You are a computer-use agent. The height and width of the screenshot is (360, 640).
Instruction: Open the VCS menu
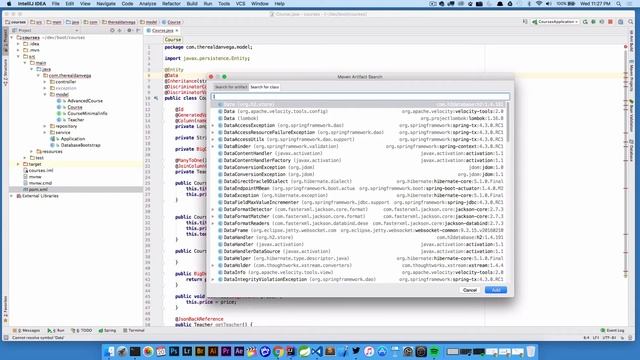pos(240,4)
